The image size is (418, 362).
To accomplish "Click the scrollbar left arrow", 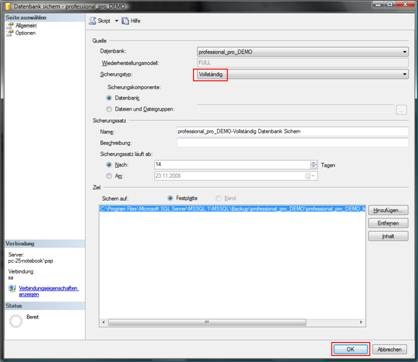I will click(x=103, y=322).
